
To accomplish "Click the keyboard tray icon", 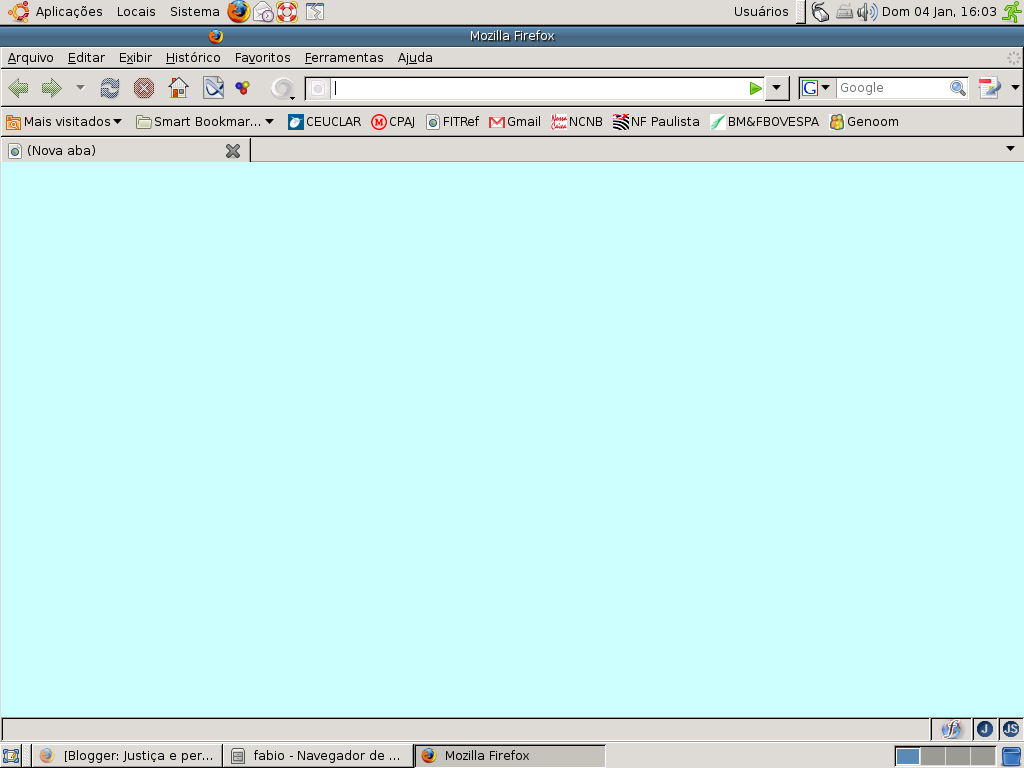I will point(844,12).
